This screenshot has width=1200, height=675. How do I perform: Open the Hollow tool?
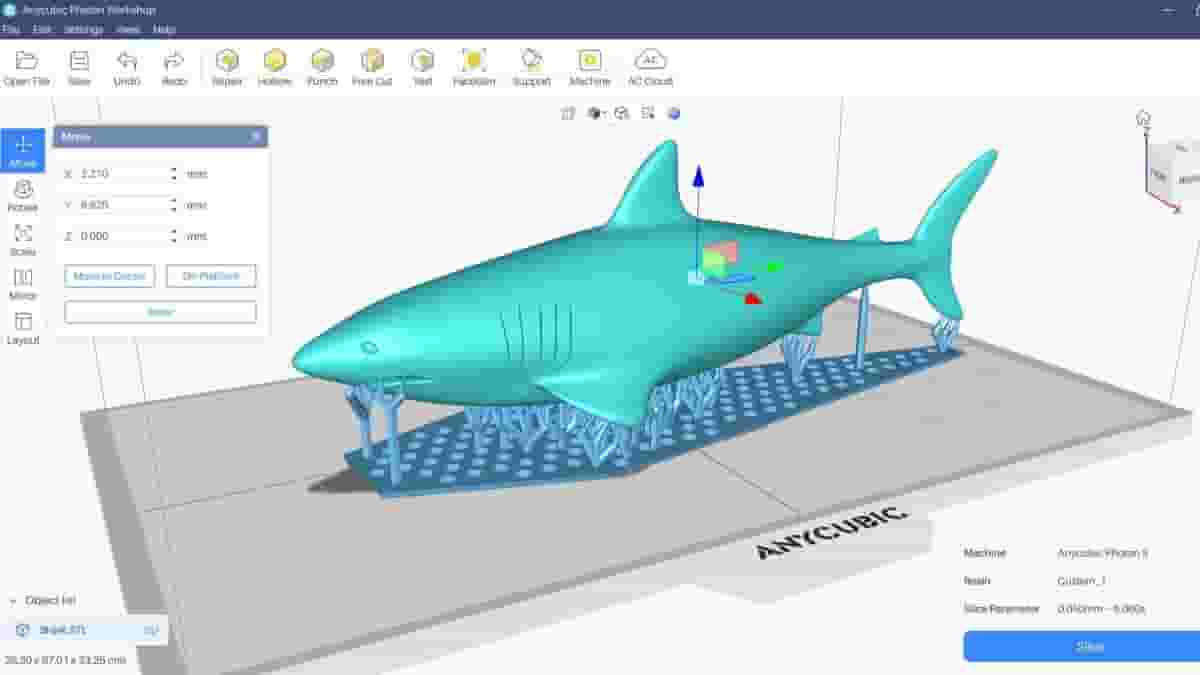pos(275,66)
